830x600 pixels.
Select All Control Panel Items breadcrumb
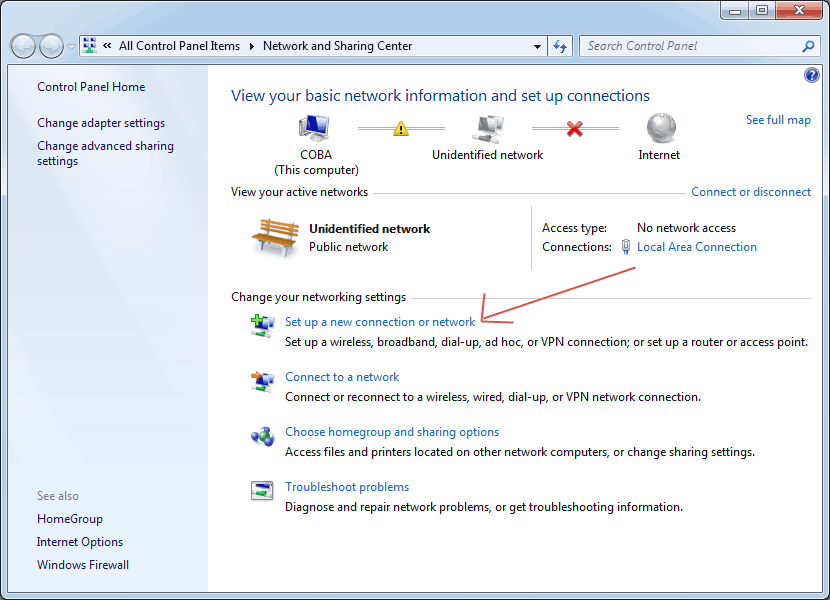[179, 46]
